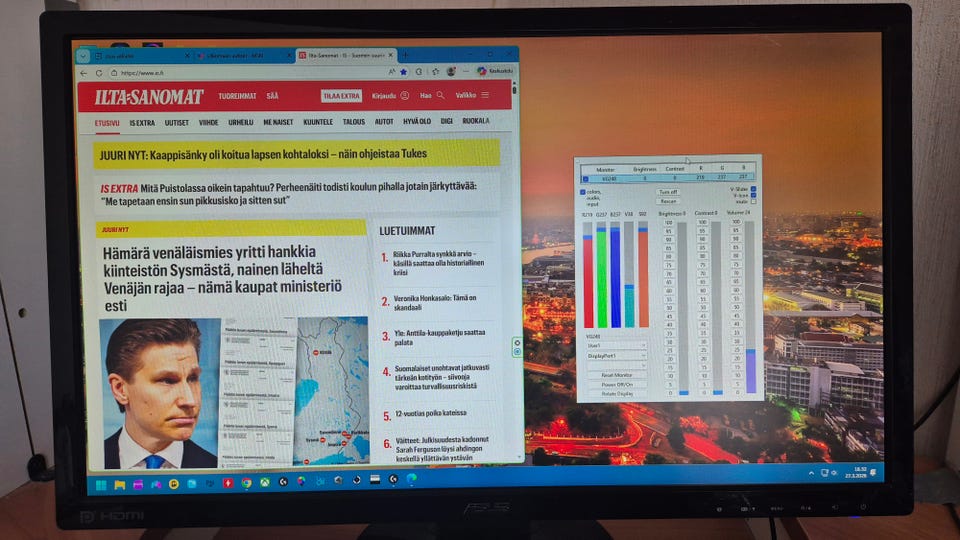
Task: Click the blue favorite star in address bar
Action: click(x=404, y=72)
